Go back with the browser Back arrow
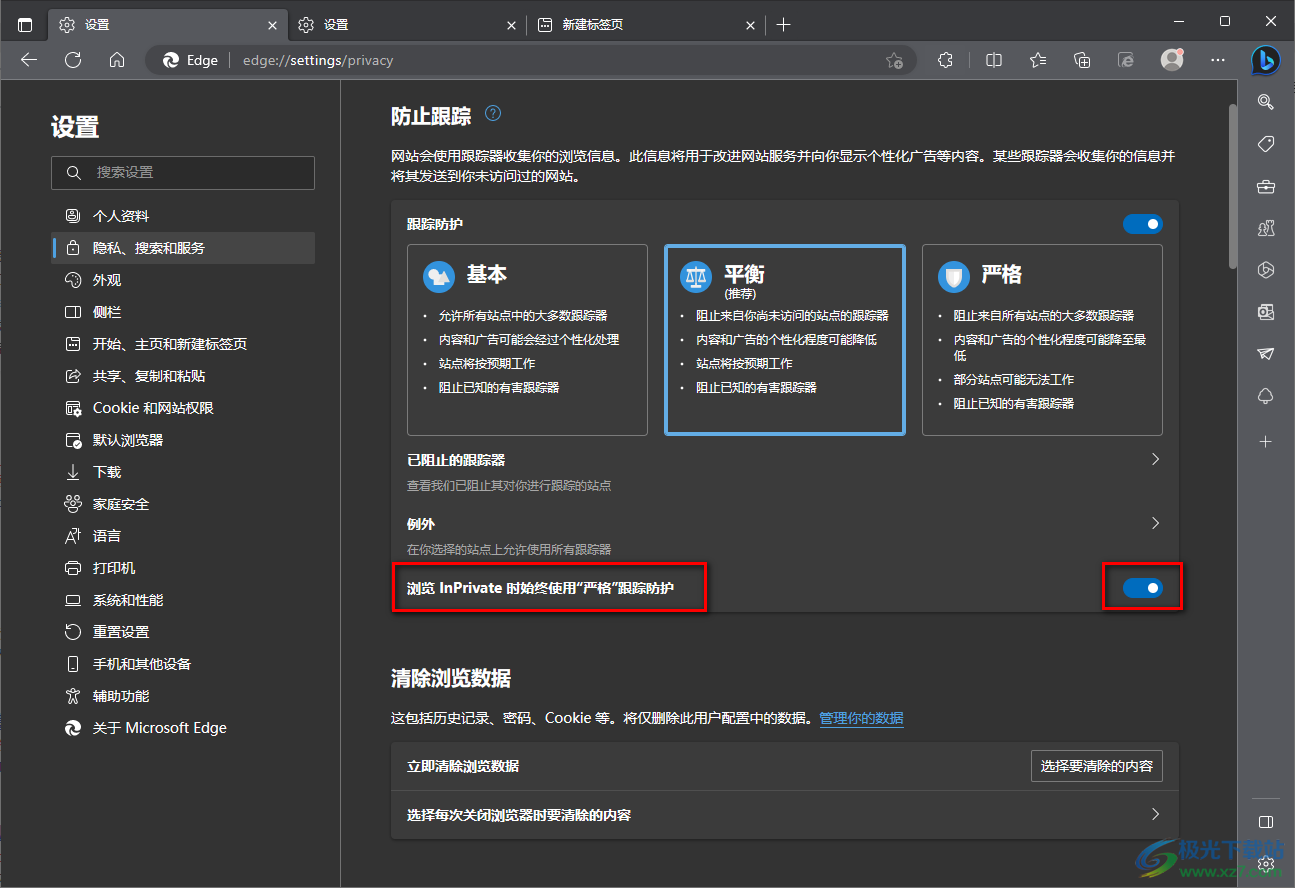 point(29,60)
